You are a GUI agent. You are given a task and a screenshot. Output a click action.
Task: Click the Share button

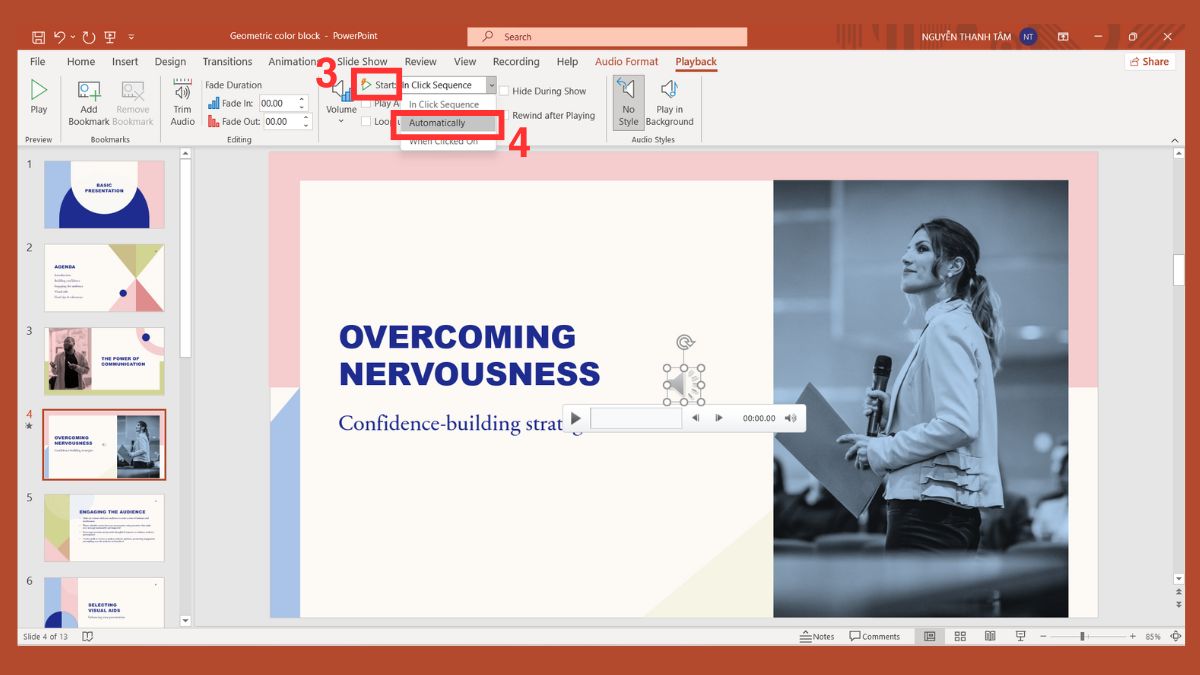point(1149,62)
